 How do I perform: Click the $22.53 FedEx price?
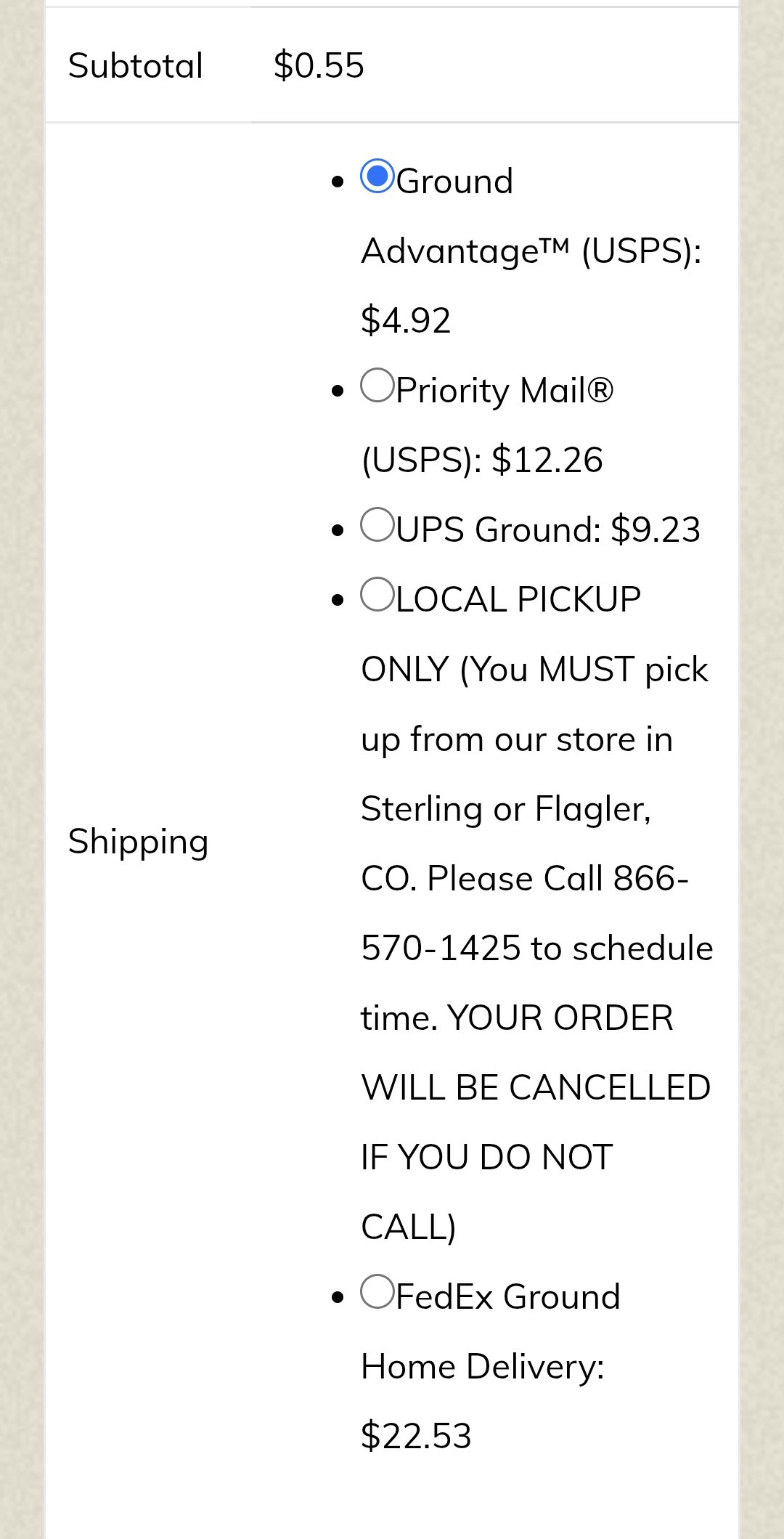click(x=416, y=1436)
